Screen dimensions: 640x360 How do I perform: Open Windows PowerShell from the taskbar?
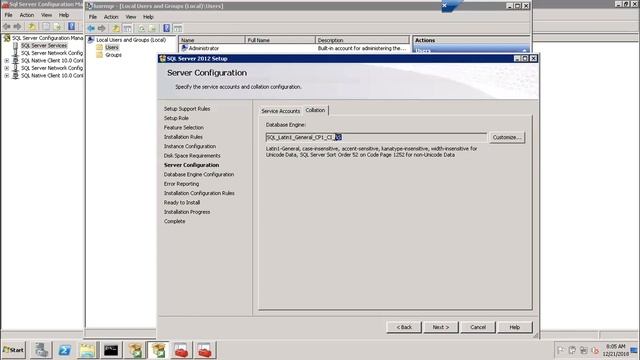[64, 350]
